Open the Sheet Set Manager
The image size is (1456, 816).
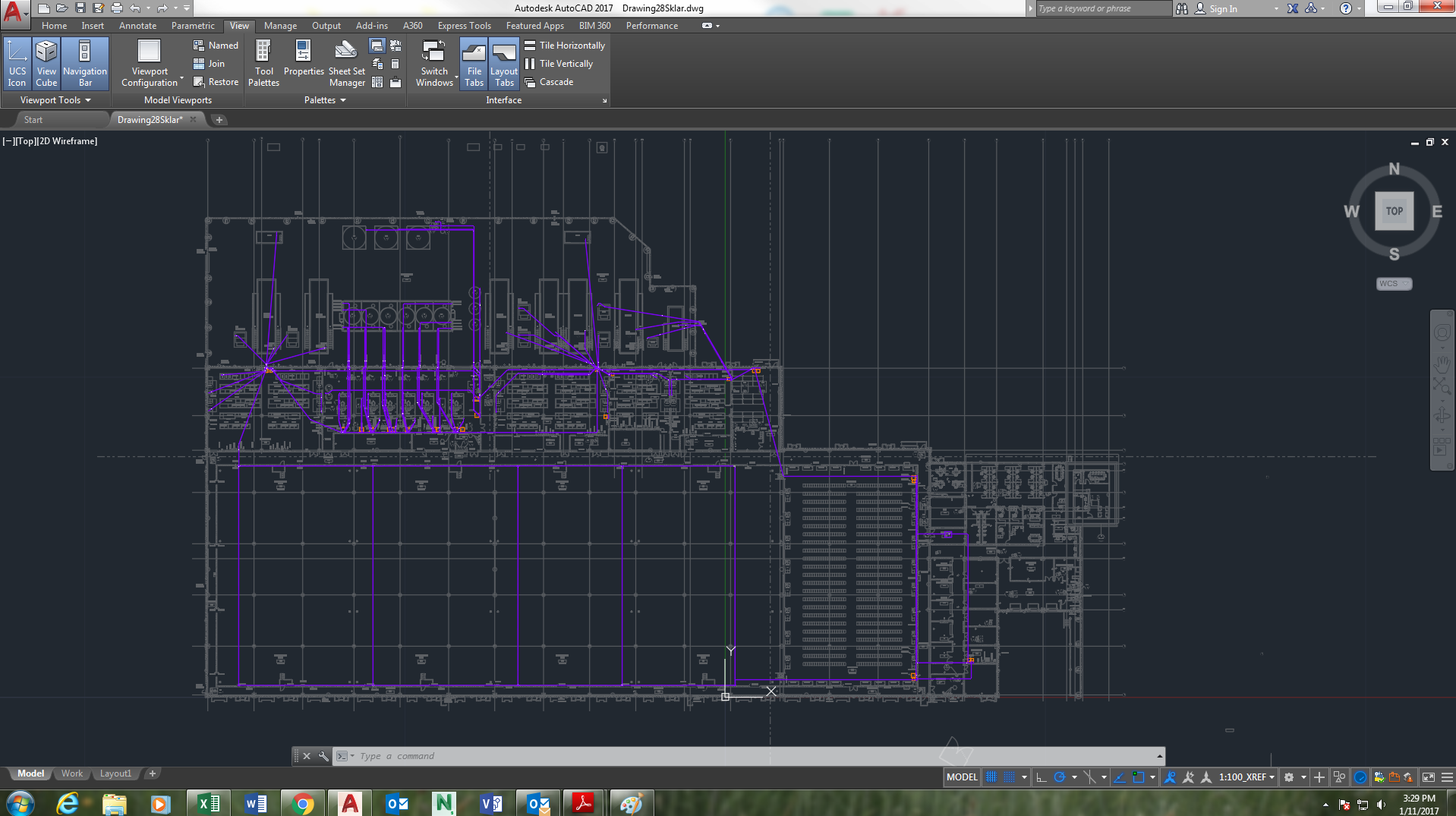click(346, 63)
